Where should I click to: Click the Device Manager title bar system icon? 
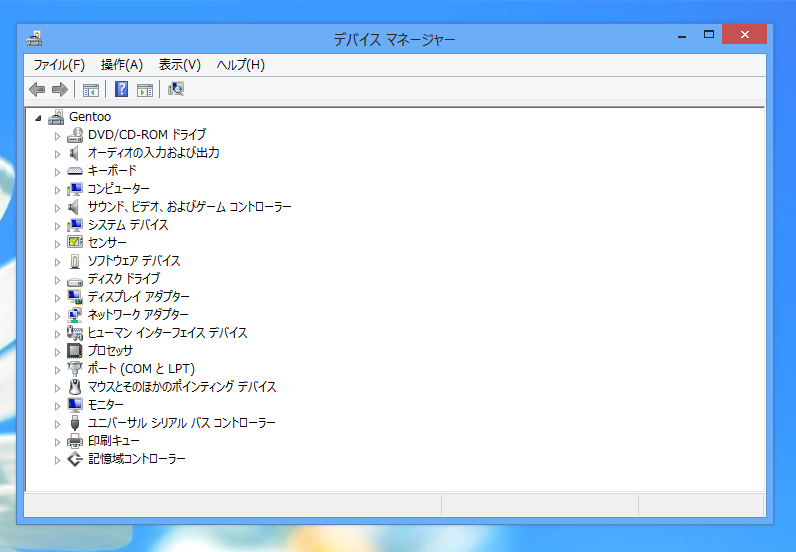pos(34,38)
